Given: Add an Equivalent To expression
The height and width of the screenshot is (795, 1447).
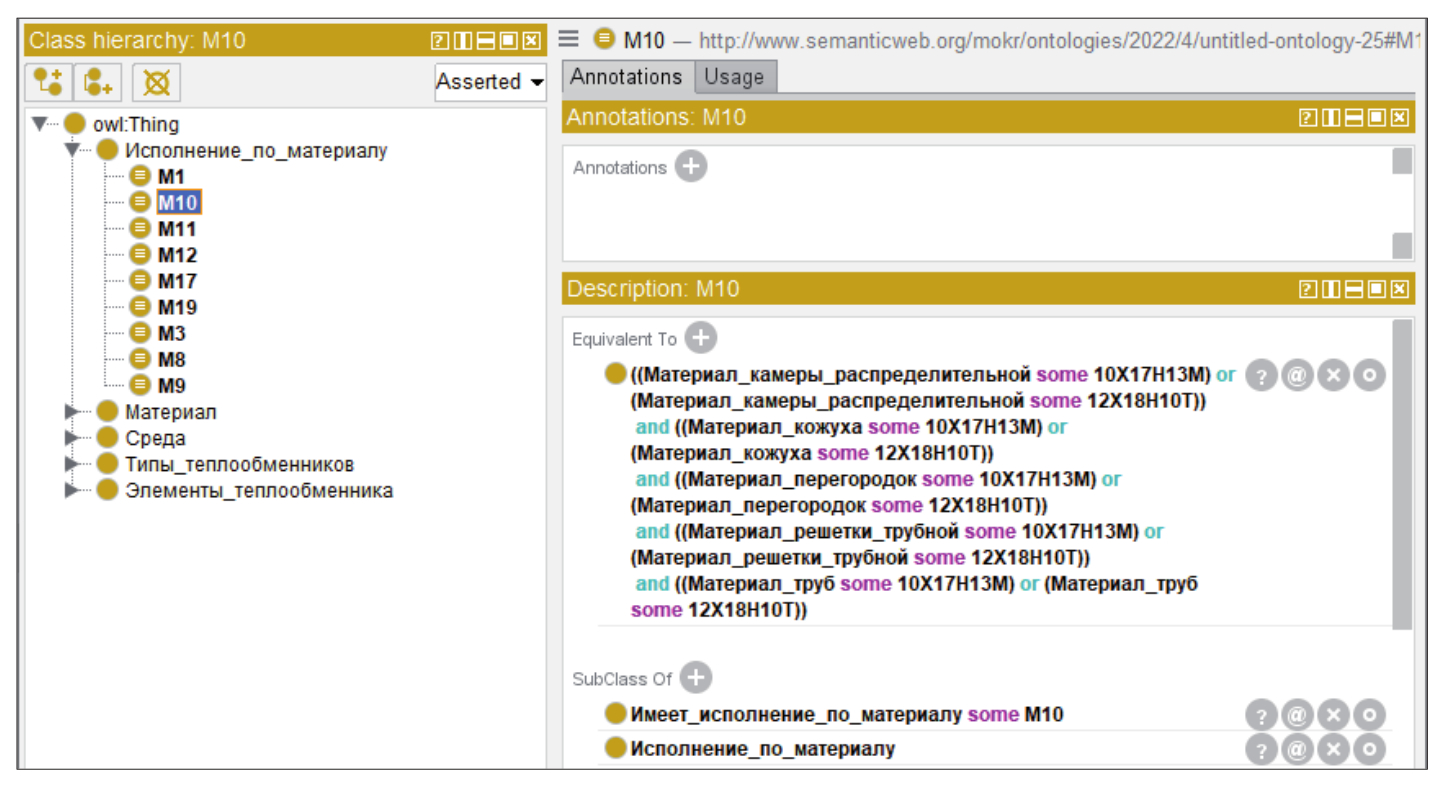Looking at the screenshot, I should click(x=700, y=339).
